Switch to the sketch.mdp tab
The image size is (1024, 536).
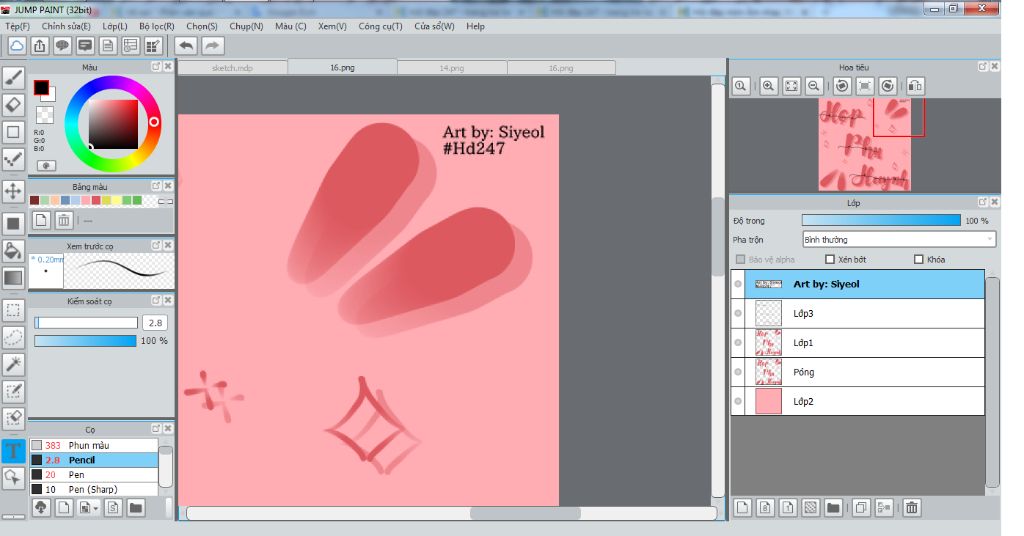[232, 67]
